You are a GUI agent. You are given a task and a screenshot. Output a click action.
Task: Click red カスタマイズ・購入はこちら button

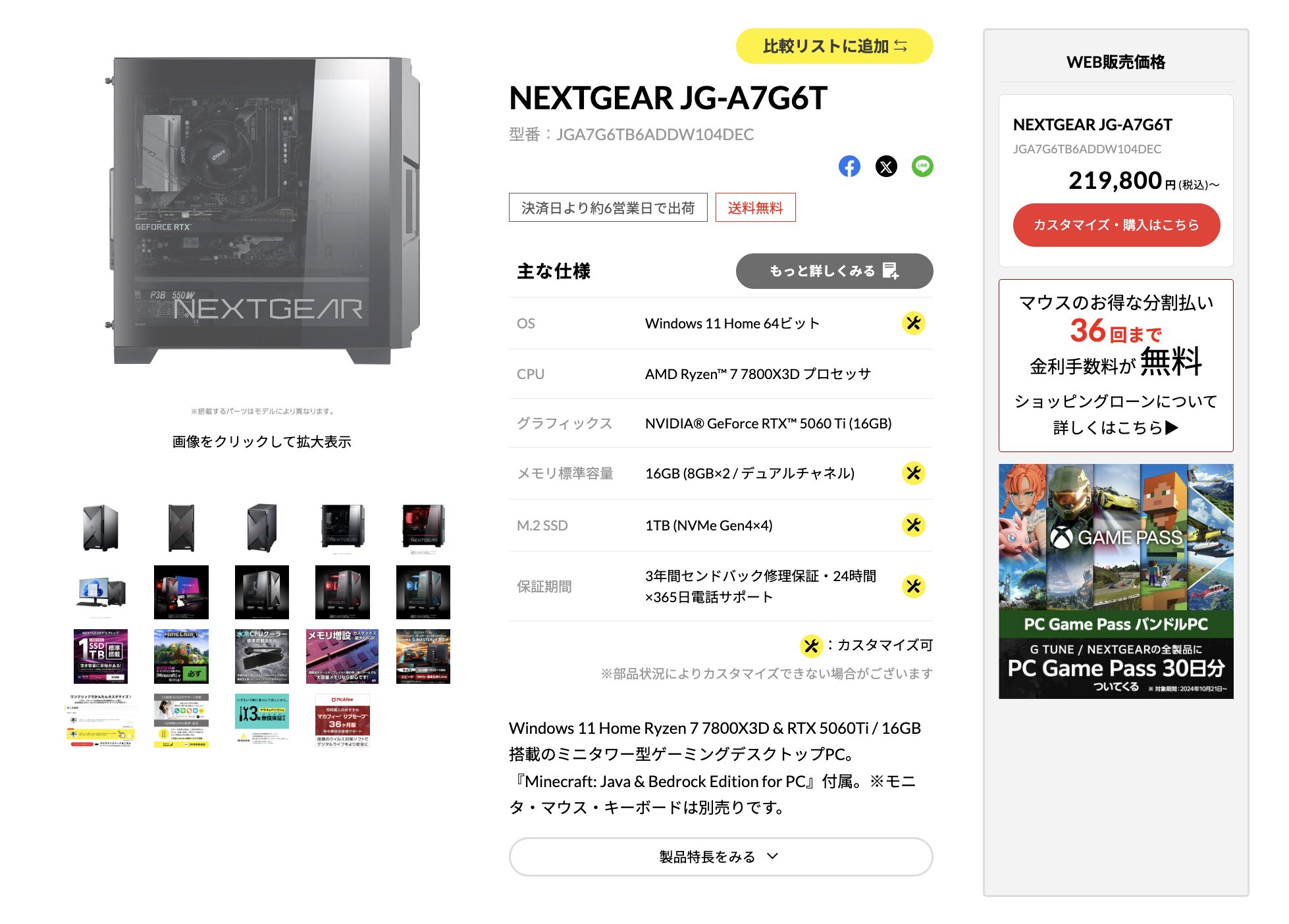1116,225
